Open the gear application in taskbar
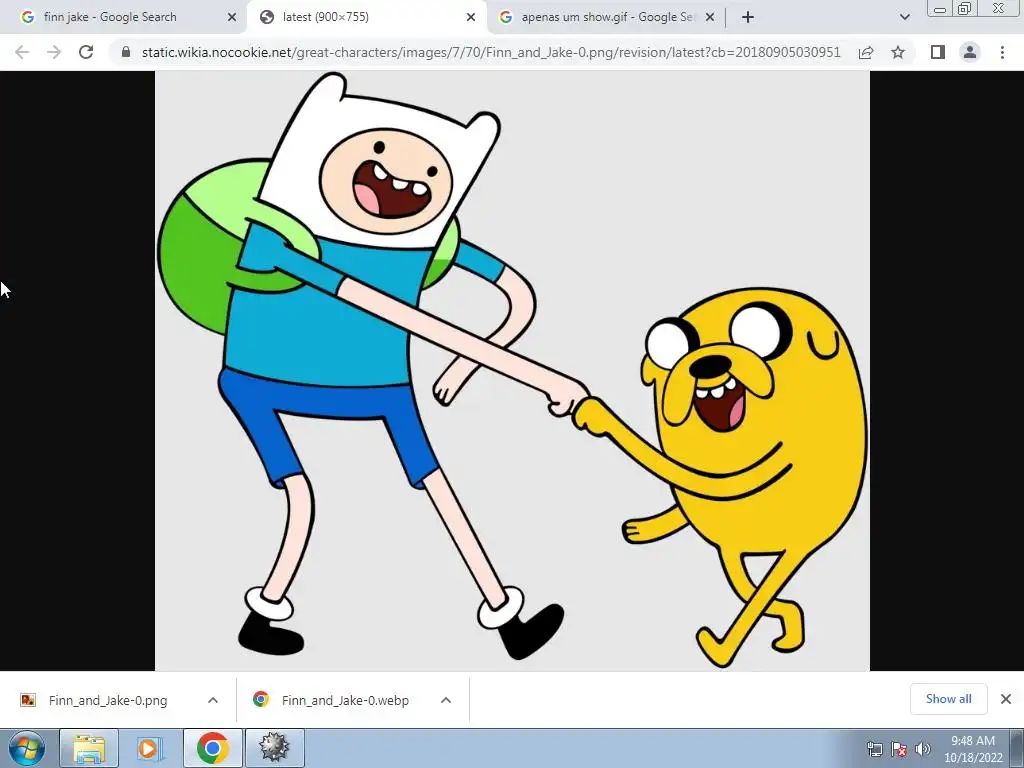Screen dimensions: 1024x768 274,748
